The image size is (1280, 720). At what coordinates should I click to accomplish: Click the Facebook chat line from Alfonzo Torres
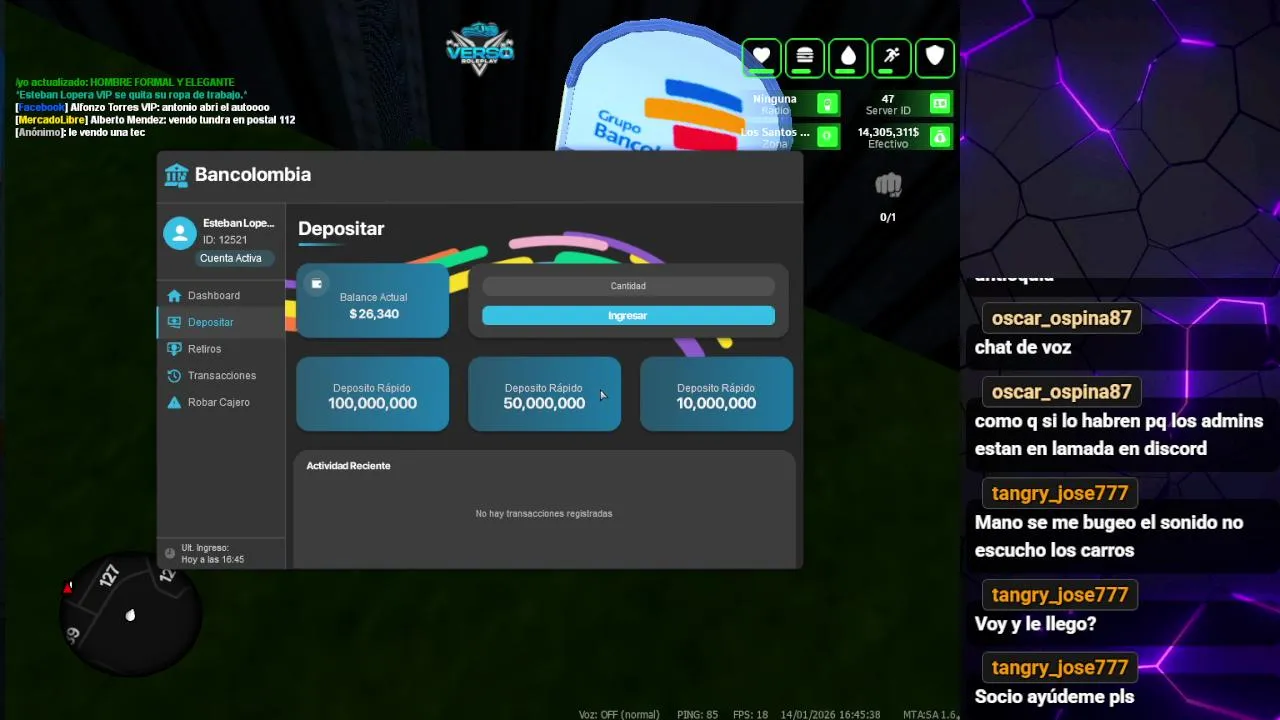(x=143, y=107)
